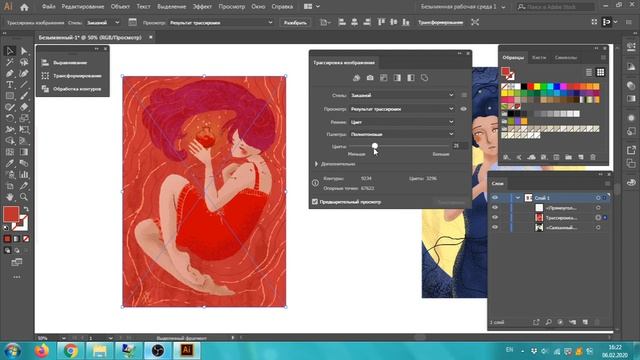This screenshot has width=640, height=360.
Task: Select the Hand tool
Action: (x=10, y=197)
